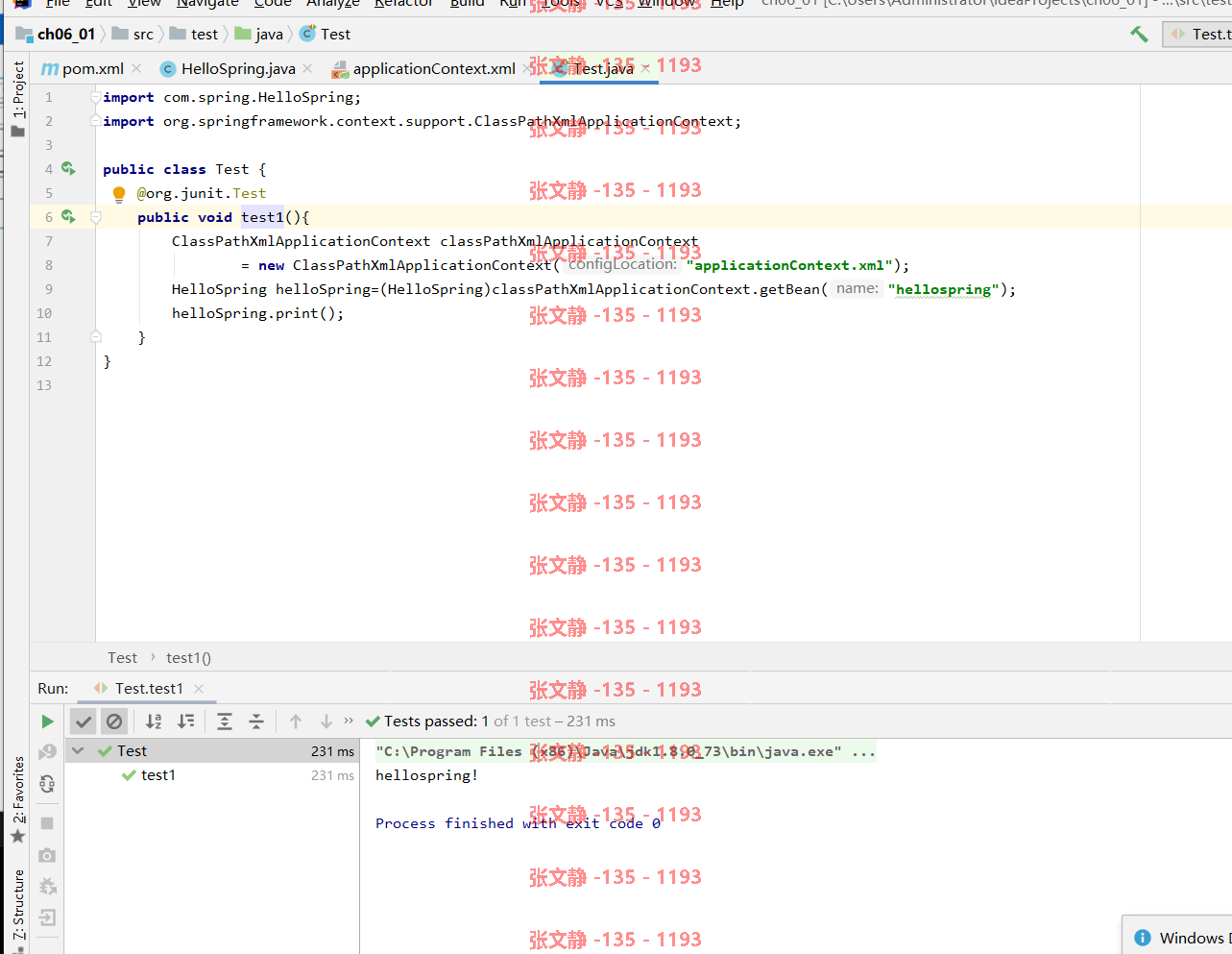This screenshot has width=1232, height=954.
Task: Fold the test1 method at line 6
Action: pyautogui.click(x=95, y=217)
